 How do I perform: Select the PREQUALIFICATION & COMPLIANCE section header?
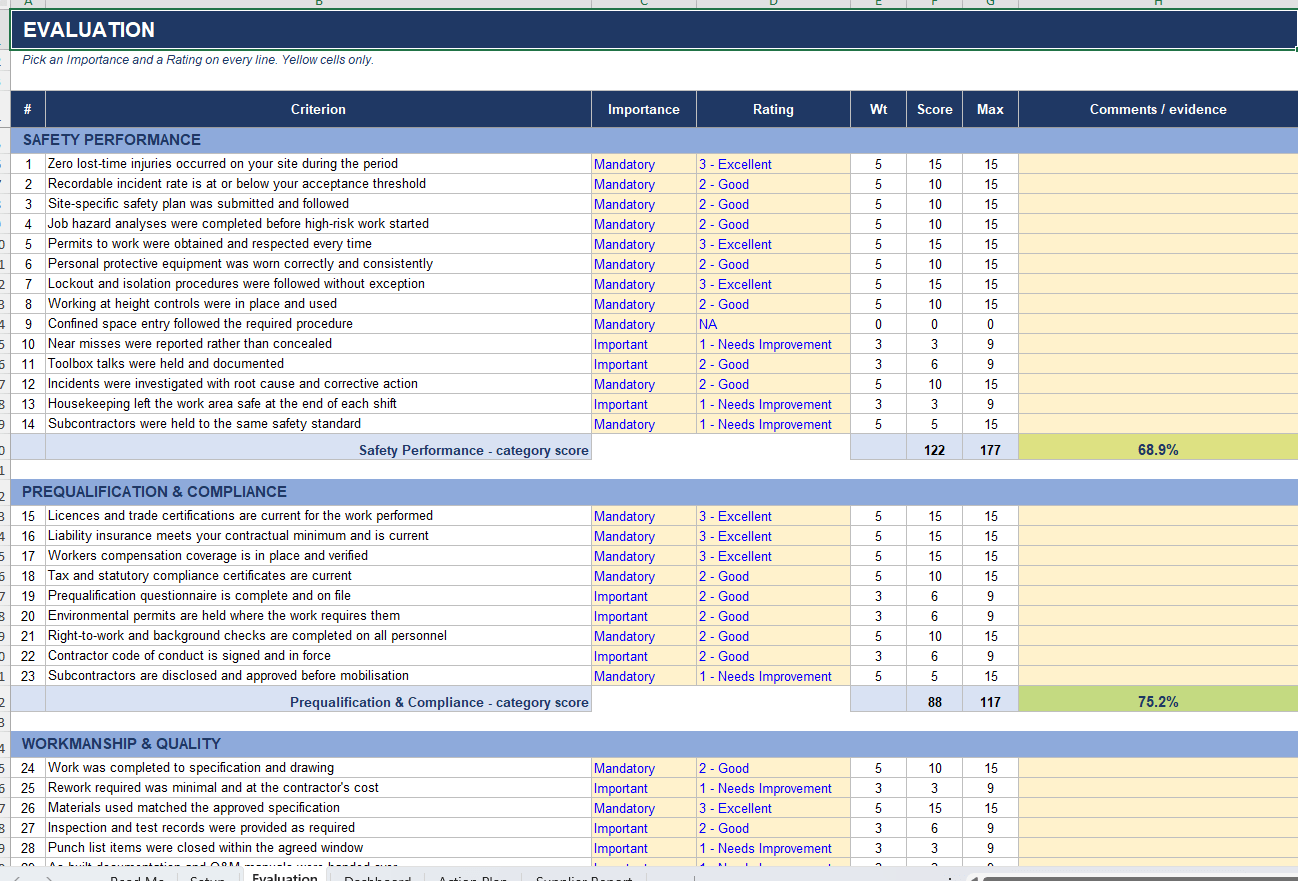[654, 492]
